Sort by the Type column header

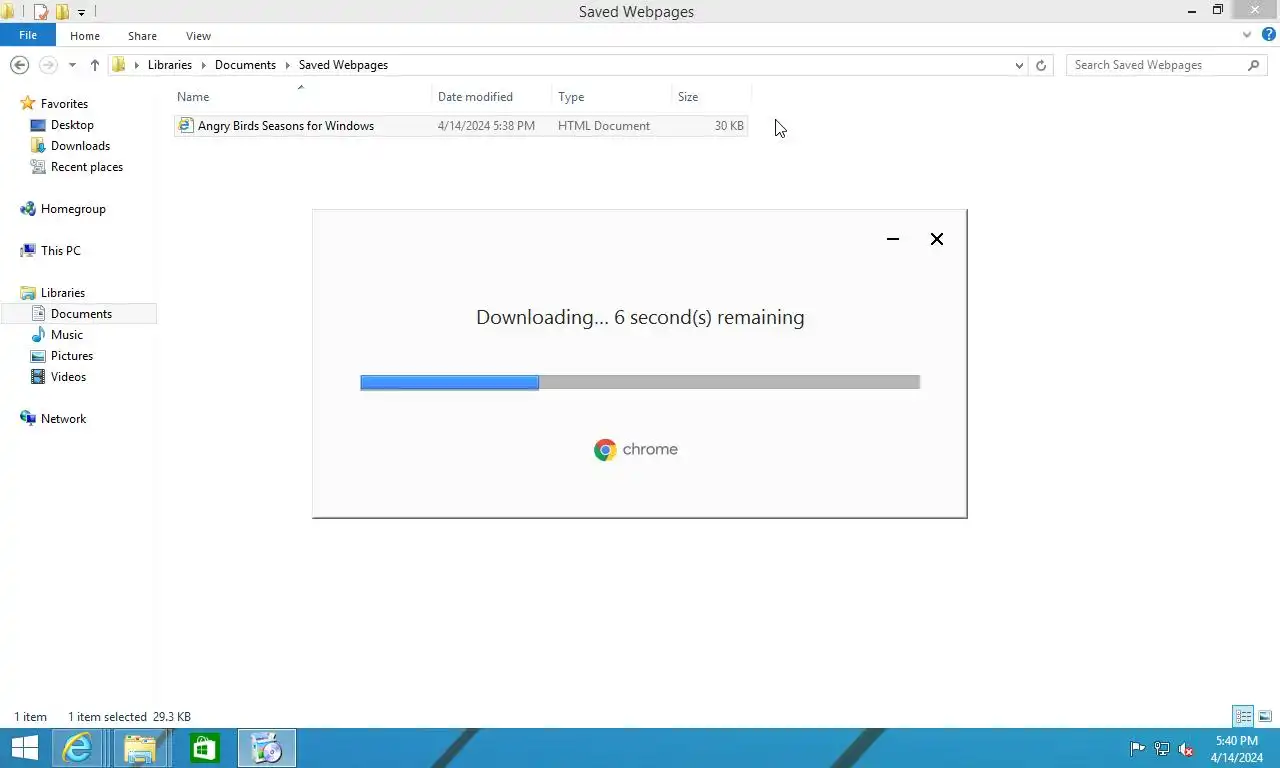[x=612, y=97]
